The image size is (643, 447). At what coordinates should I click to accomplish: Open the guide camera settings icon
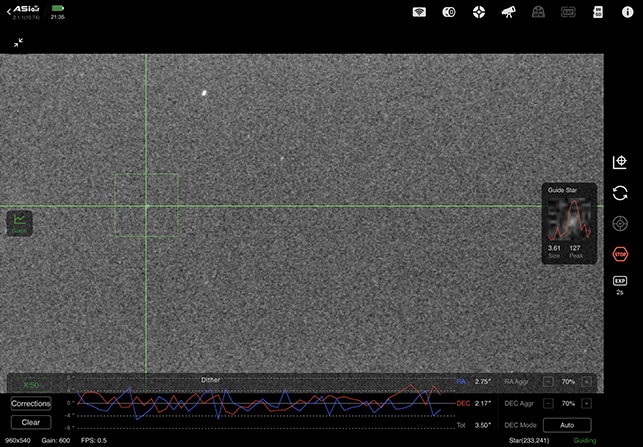point(449,12)
